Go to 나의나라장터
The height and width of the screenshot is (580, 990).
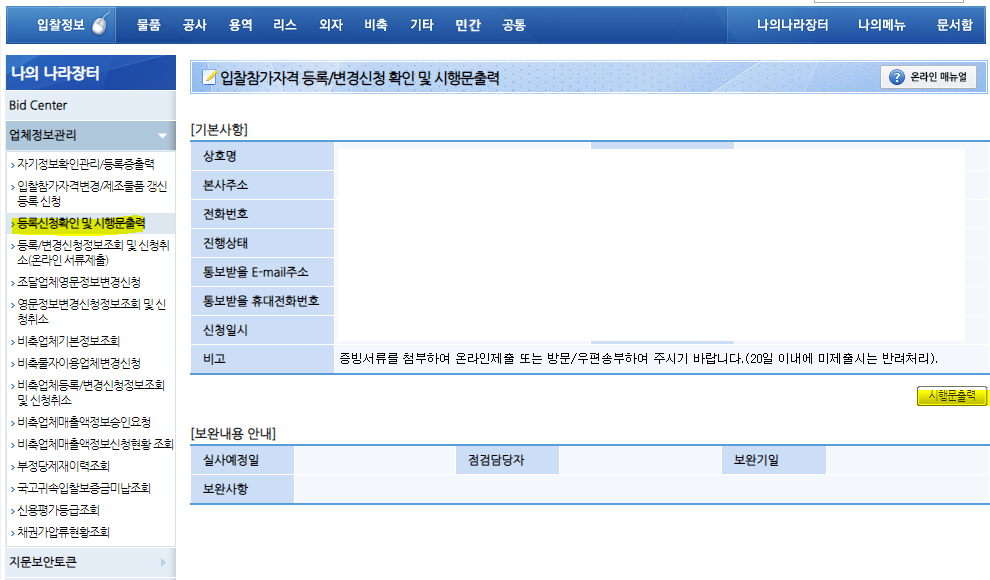(x=792, y=25)
